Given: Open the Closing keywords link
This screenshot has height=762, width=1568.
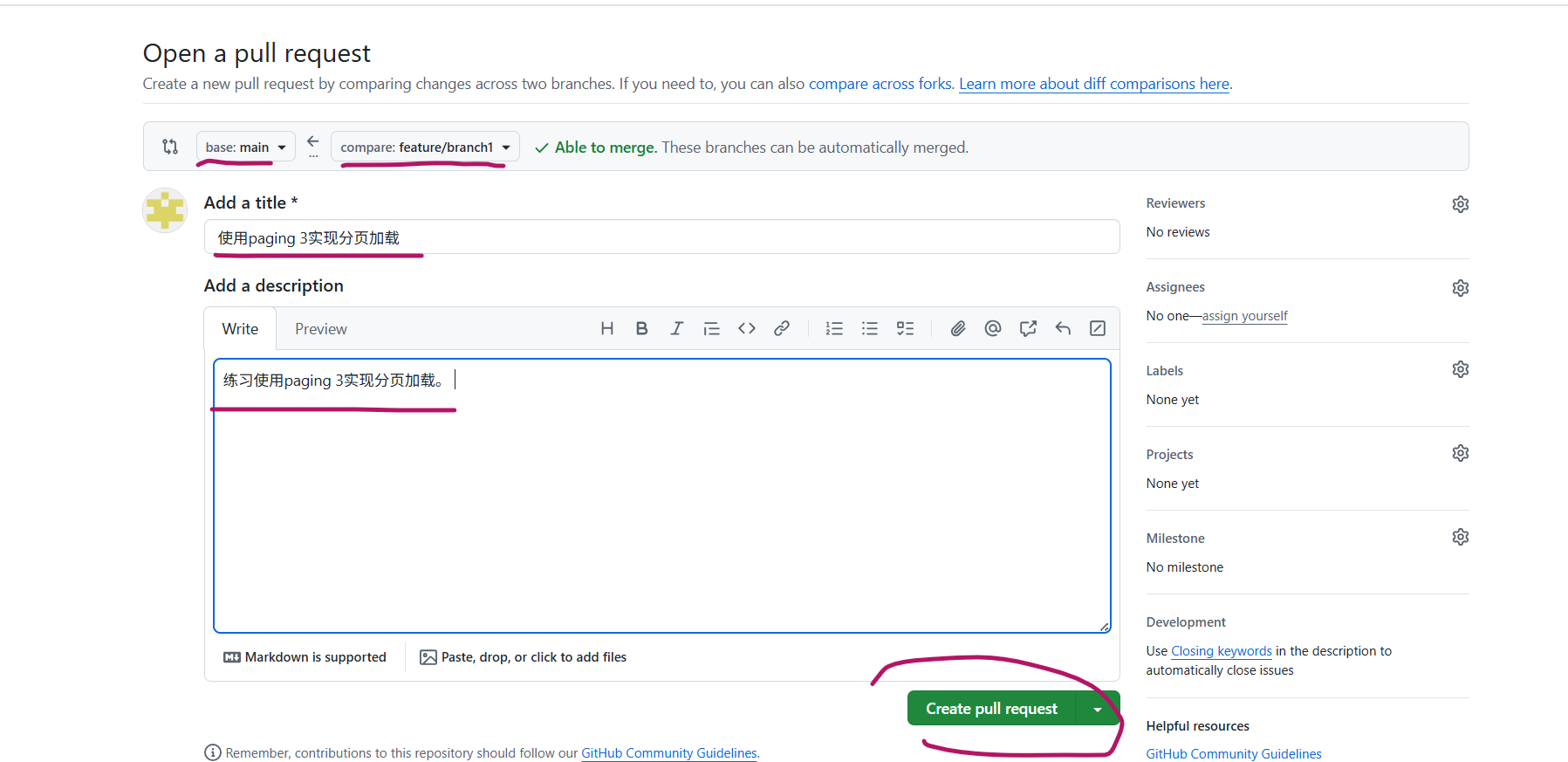Looking at the screenshot, I should point(1222,651).
